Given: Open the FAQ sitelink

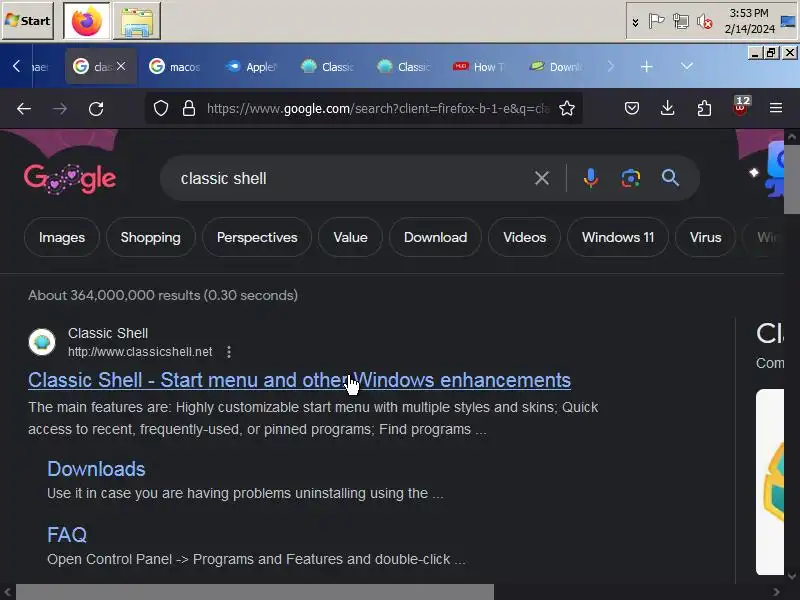Looking at the screenshot, I should [67, 535].
